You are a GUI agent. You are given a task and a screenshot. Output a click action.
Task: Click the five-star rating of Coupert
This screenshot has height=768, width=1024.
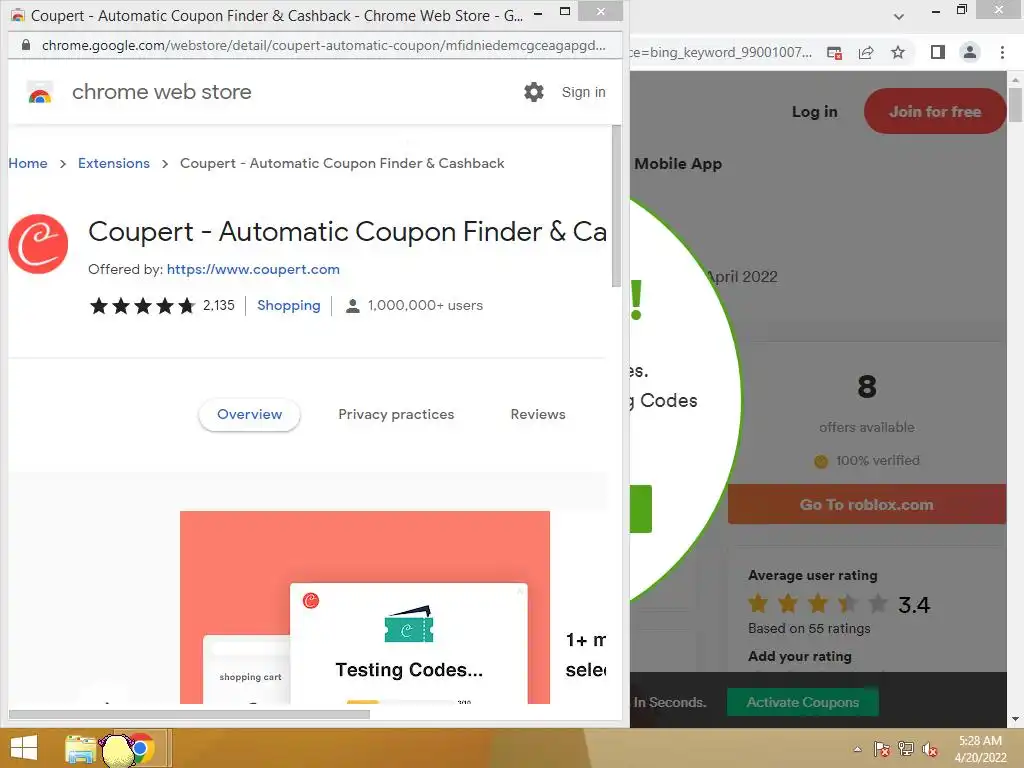[x=142, y=306]
